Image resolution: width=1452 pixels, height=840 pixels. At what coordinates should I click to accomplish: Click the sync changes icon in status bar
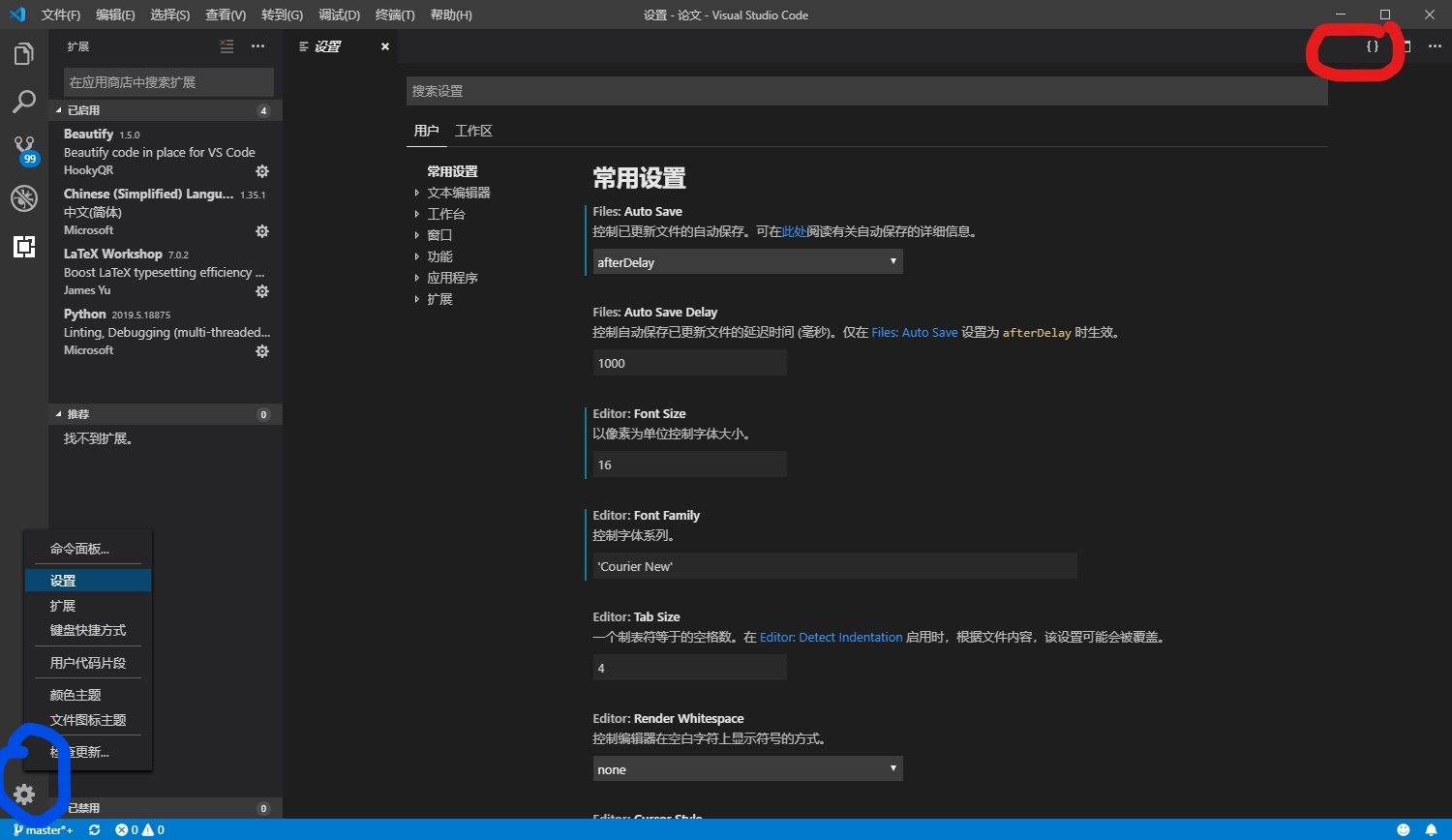click(x=94, y=830)
